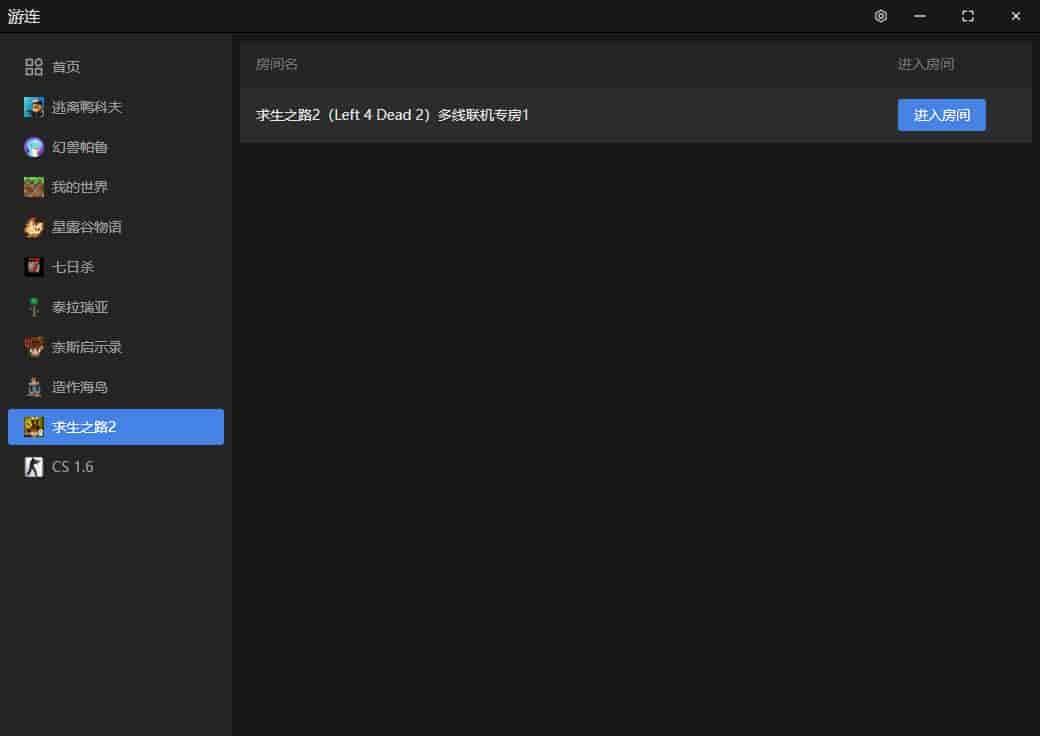Click the gray 进入房间 column header
Viewport: 1040px width, 736px height.
coord(926,64)
